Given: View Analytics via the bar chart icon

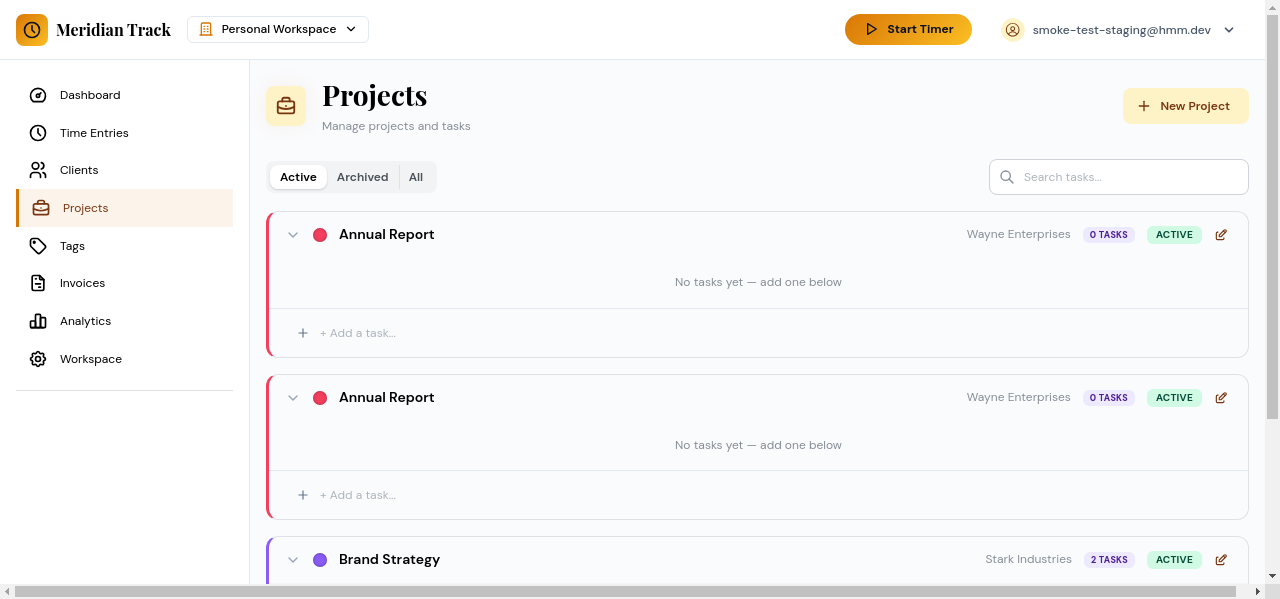Looking at the screenshot, I should [x=38, y=321].
